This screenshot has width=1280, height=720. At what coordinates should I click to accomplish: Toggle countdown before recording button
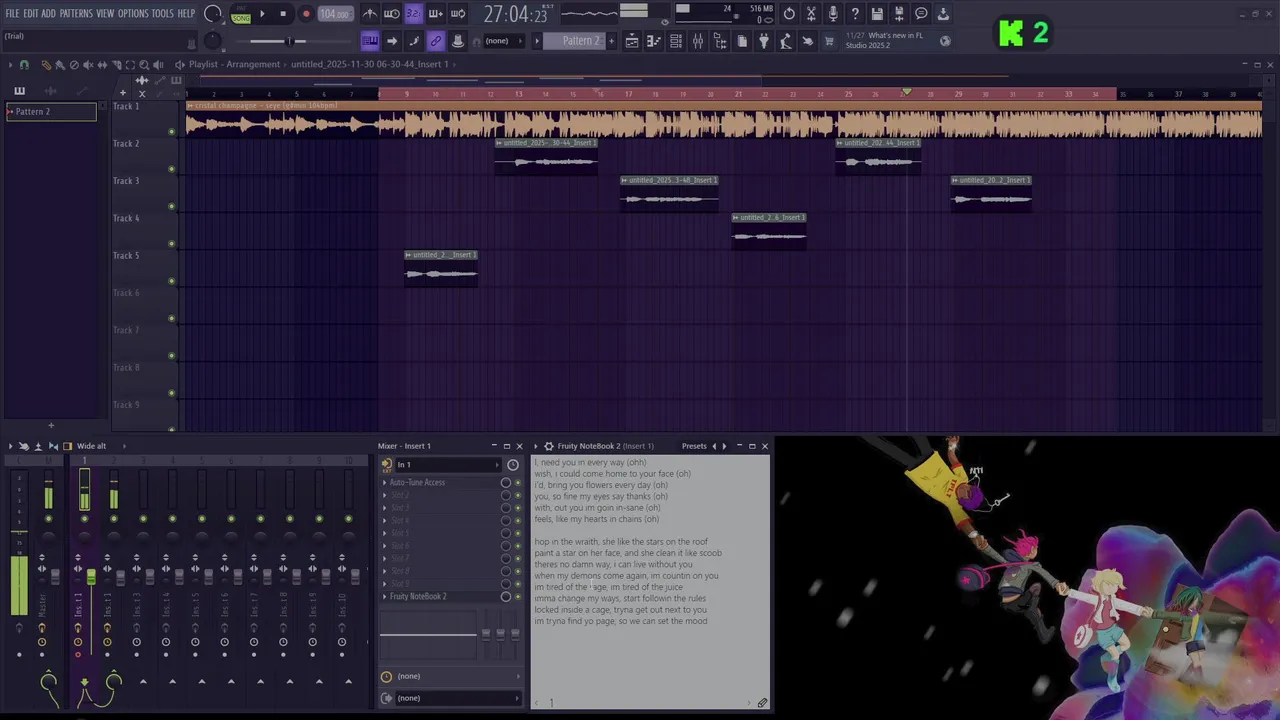(x=413, y=14)
